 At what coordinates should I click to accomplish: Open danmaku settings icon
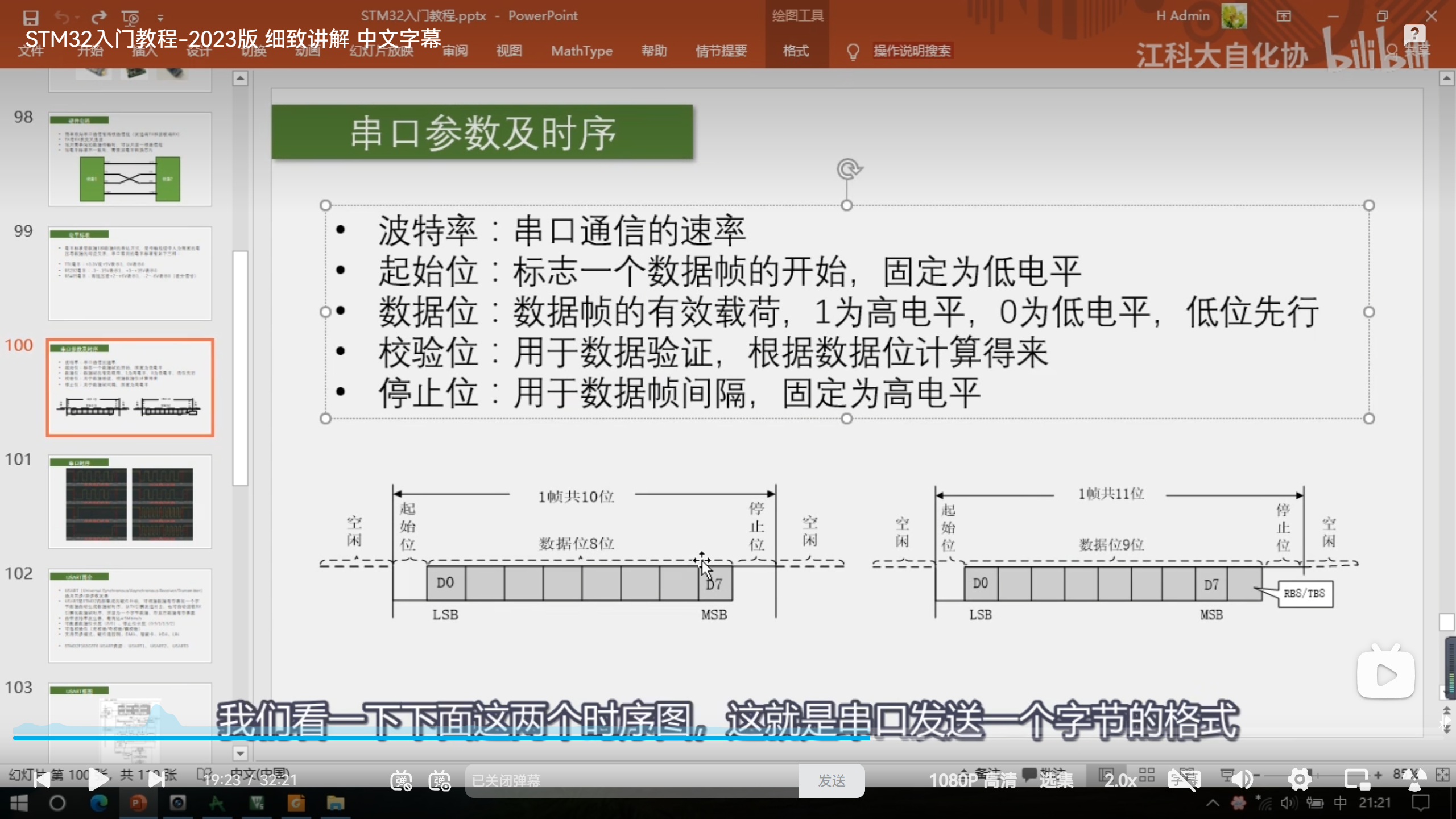440,781
